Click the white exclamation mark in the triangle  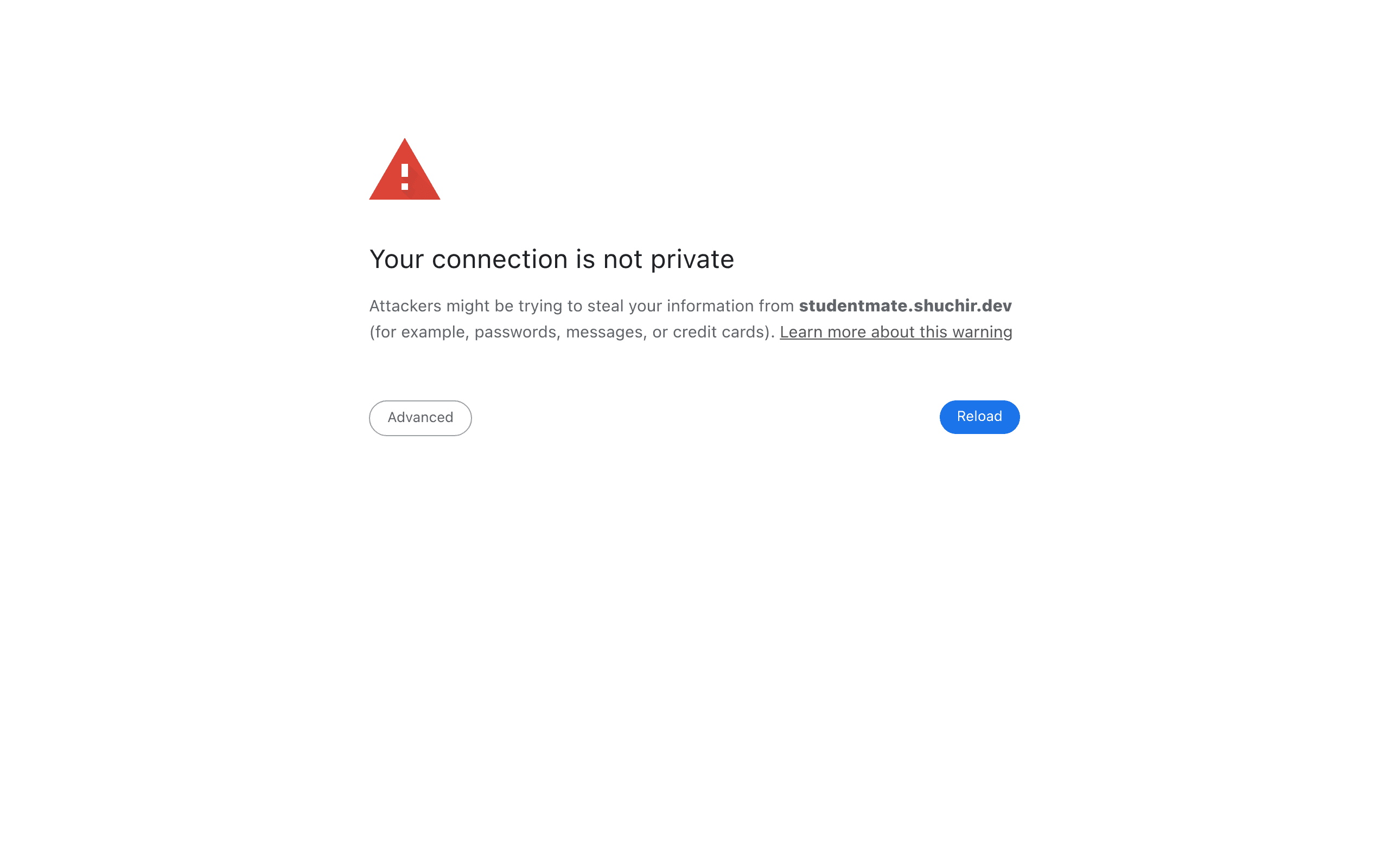coord(405,177)
